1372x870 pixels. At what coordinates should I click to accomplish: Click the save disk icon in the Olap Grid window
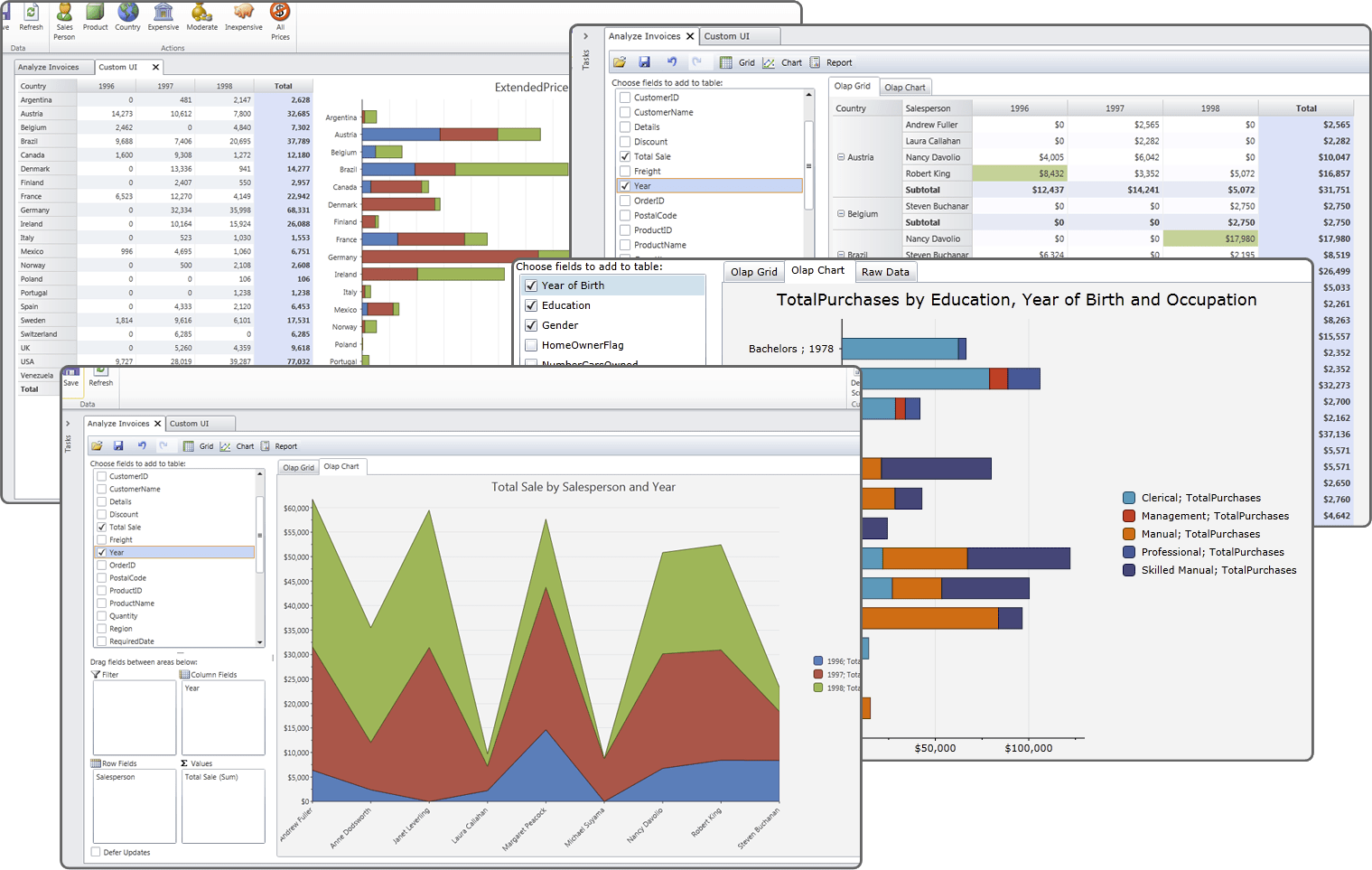click(x=644, y=62)
